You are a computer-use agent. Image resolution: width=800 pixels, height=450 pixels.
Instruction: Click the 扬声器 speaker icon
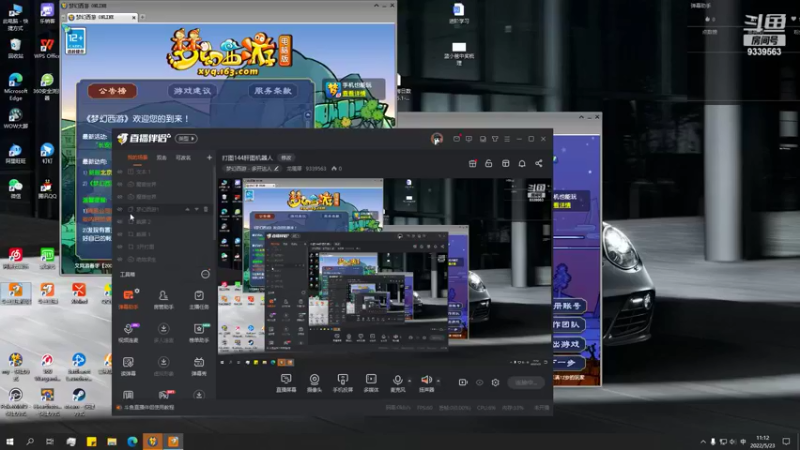(426, 380)
